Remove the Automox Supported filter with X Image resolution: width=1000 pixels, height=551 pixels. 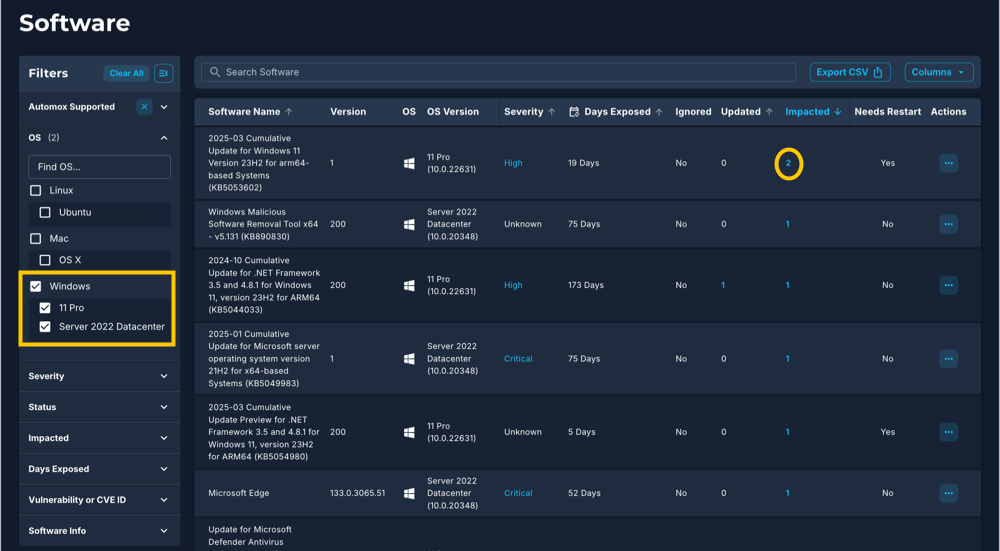(x=144, y=107)
